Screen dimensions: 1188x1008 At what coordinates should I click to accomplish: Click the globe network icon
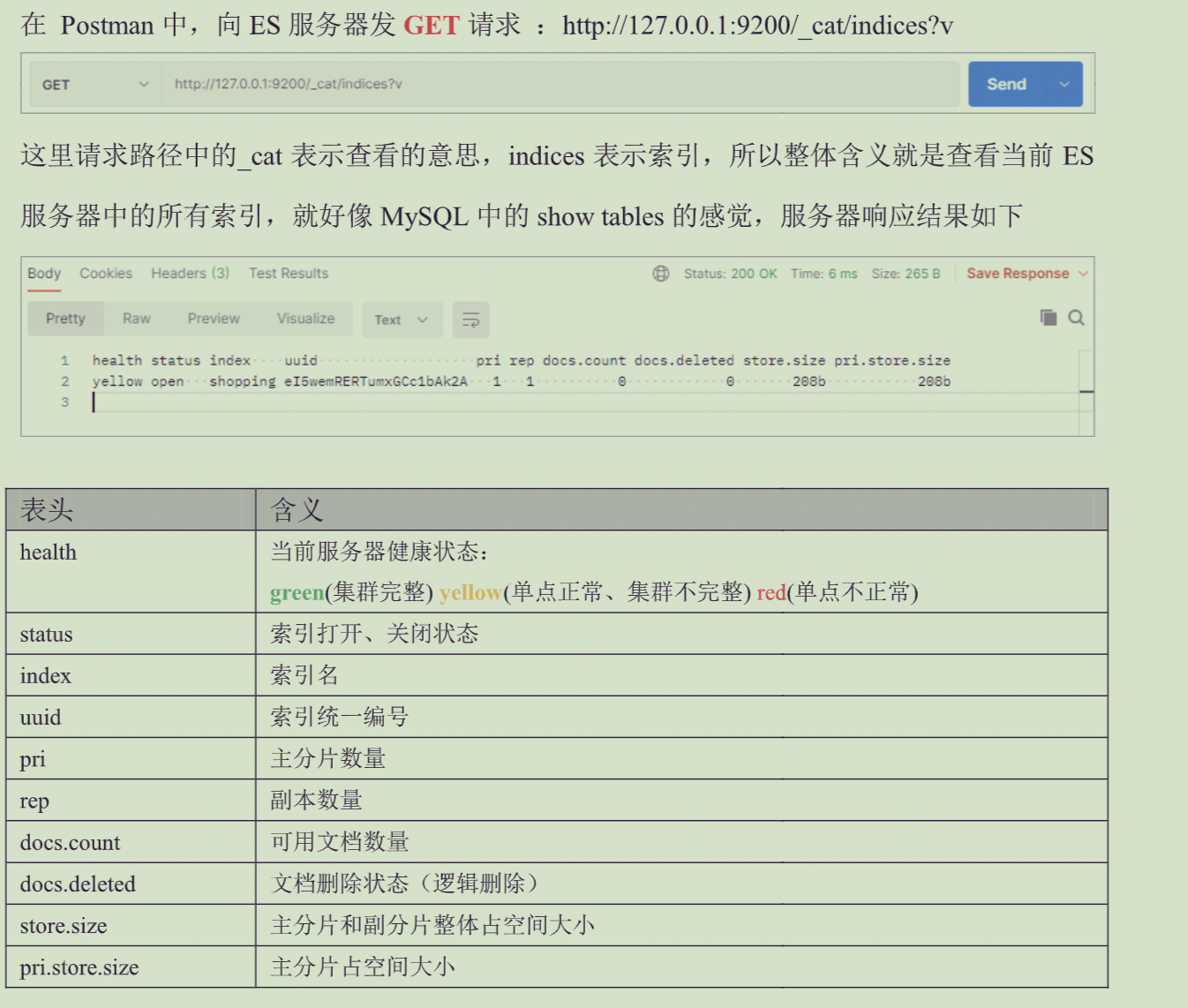661,274
